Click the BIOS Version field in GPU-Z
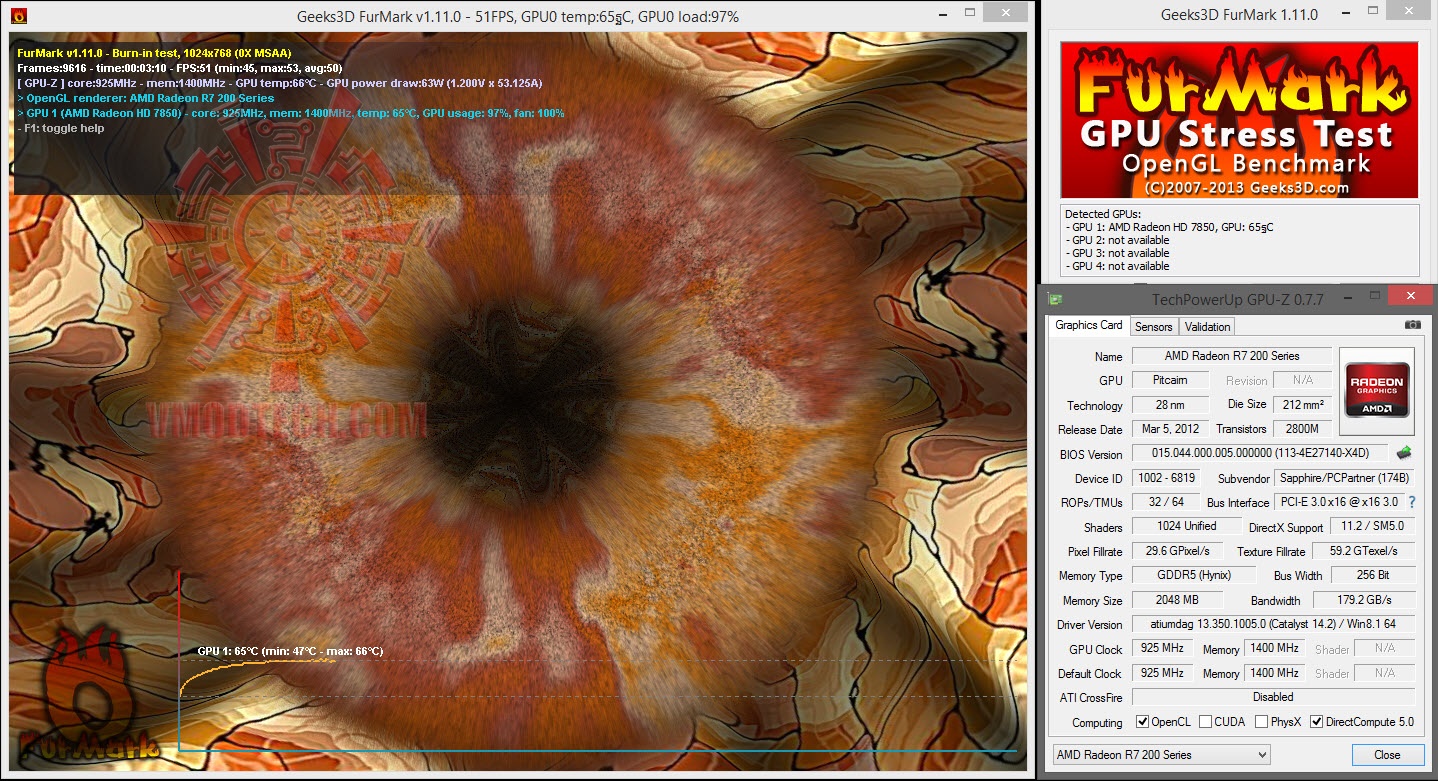Viewport: 1438px width, 781px height. click(1259, 453)
